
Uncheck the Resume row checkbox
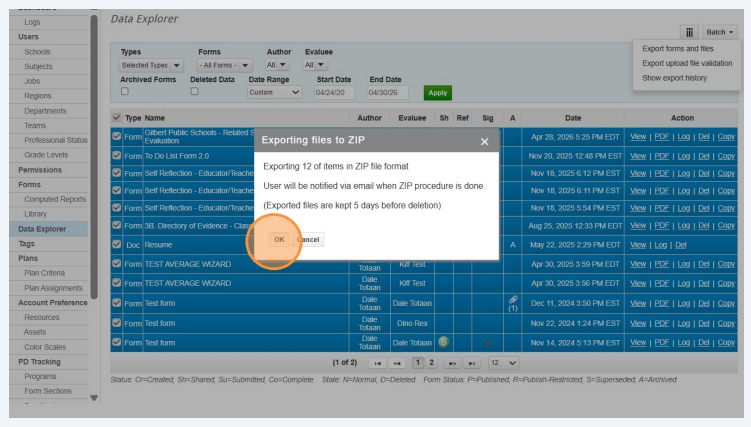116,244
